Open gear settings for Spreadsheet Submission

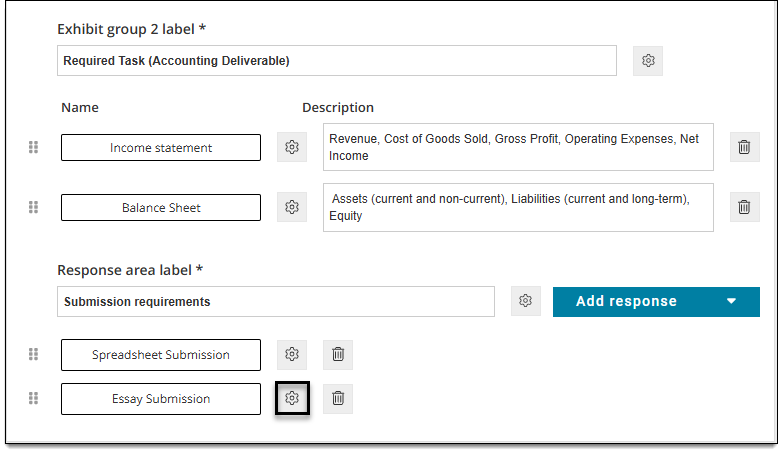point(292,355)
